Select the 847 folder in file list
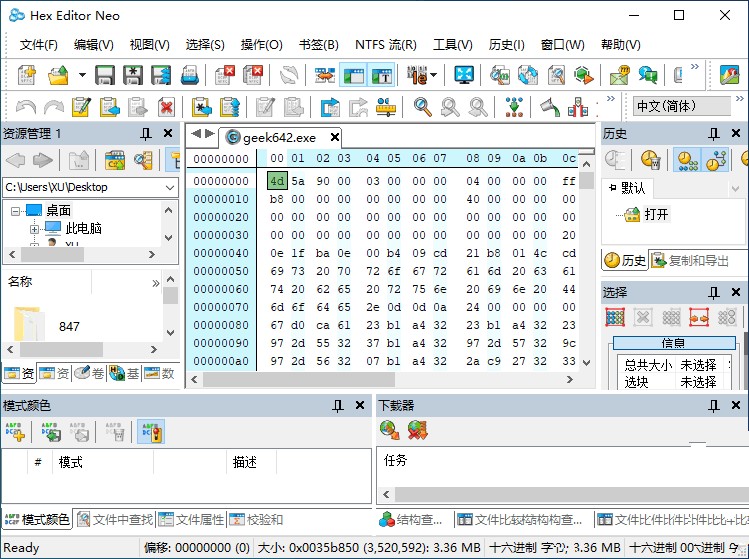This screenshot has width=749, height=559. 69,326
